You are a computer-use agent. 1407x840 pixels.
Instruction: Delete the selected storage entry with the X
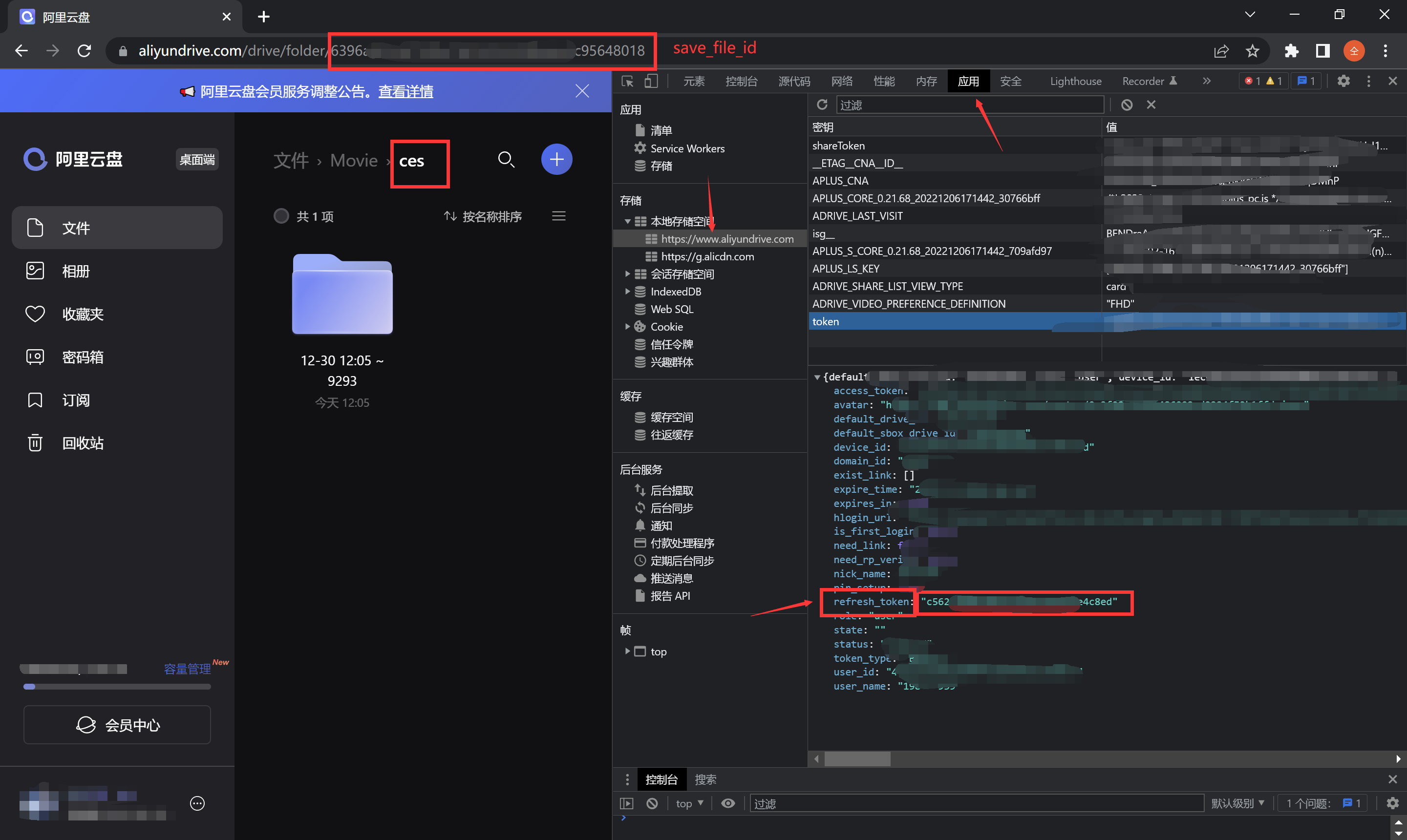click(1151, 105)
